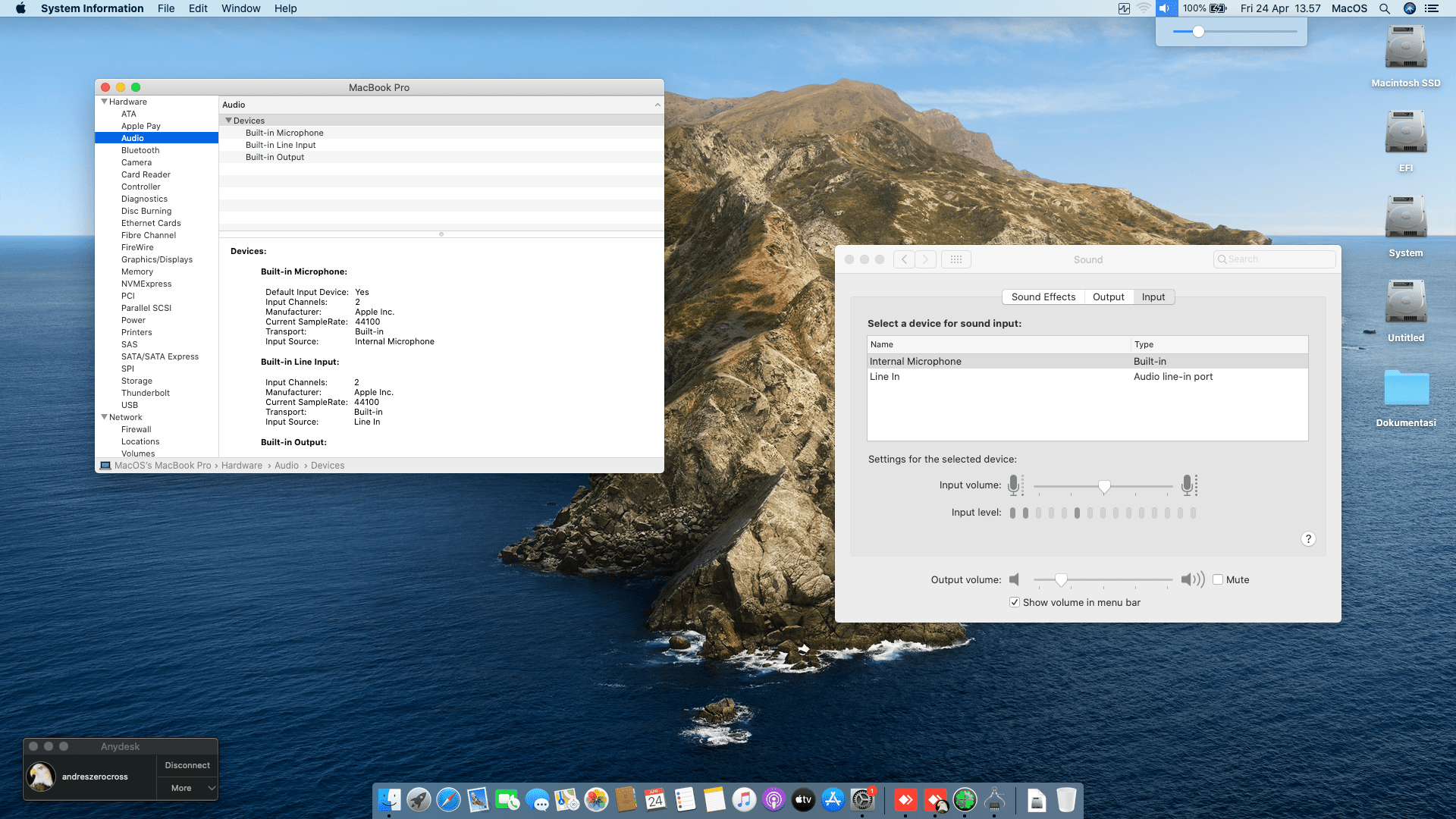This screenshot has height=819, width=1456.
Task: Open the Anydesk More dropdown
Action: click(187, 788)
